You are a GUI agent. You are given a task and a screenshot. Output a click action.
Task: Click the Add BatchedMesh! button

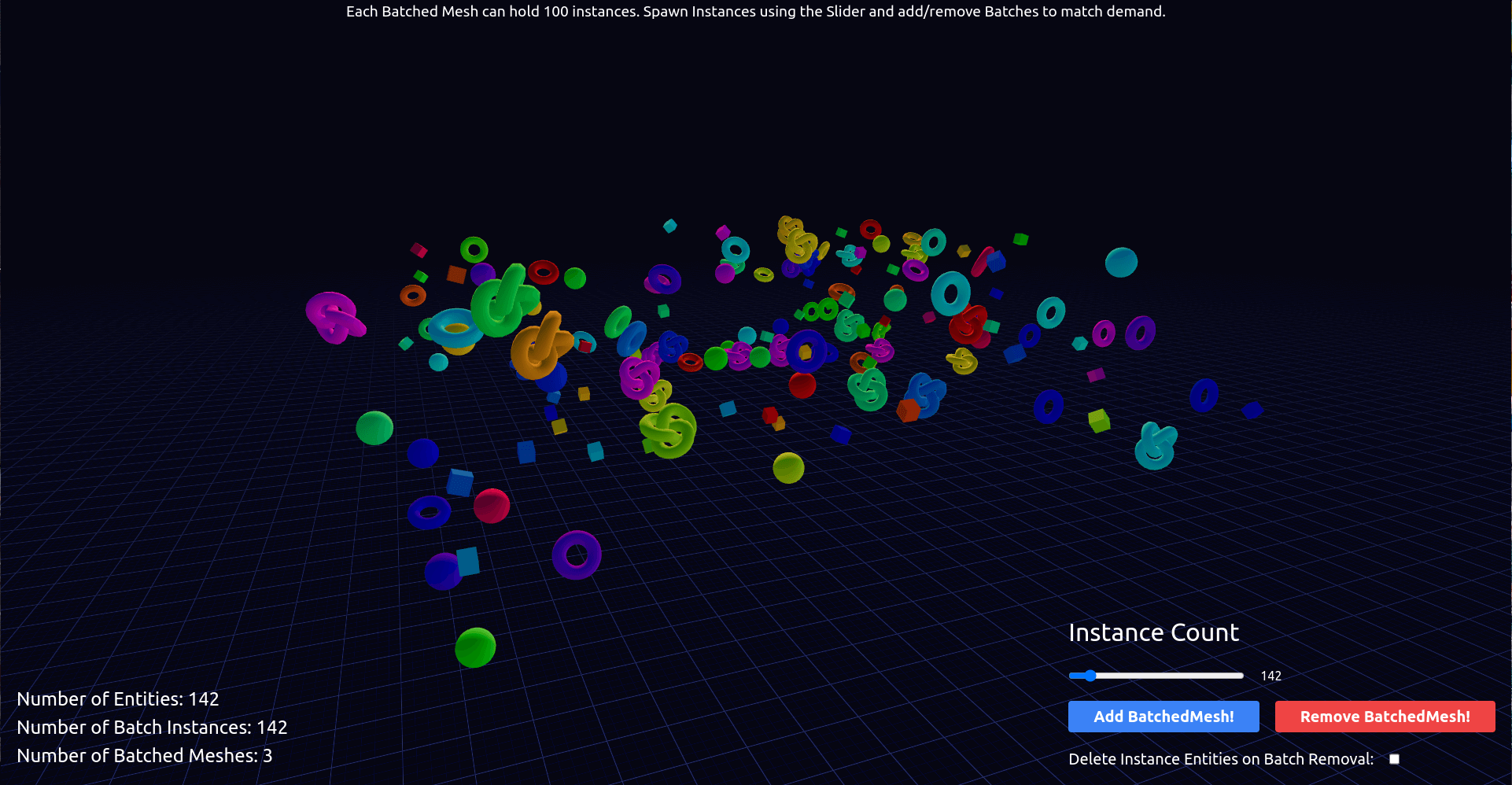1163,717
